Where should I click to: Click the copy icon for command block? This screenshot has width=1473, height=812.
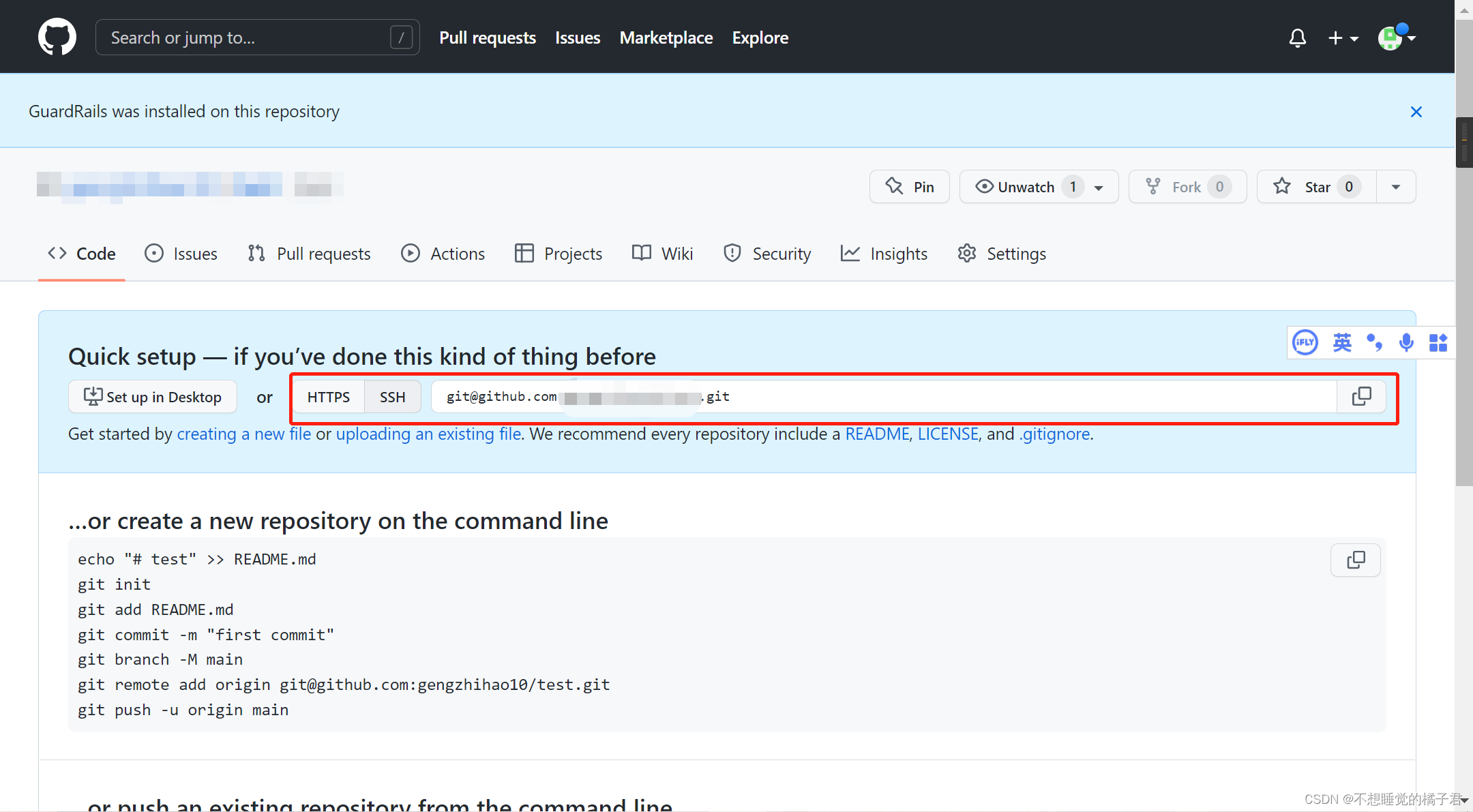[1357, 560]
